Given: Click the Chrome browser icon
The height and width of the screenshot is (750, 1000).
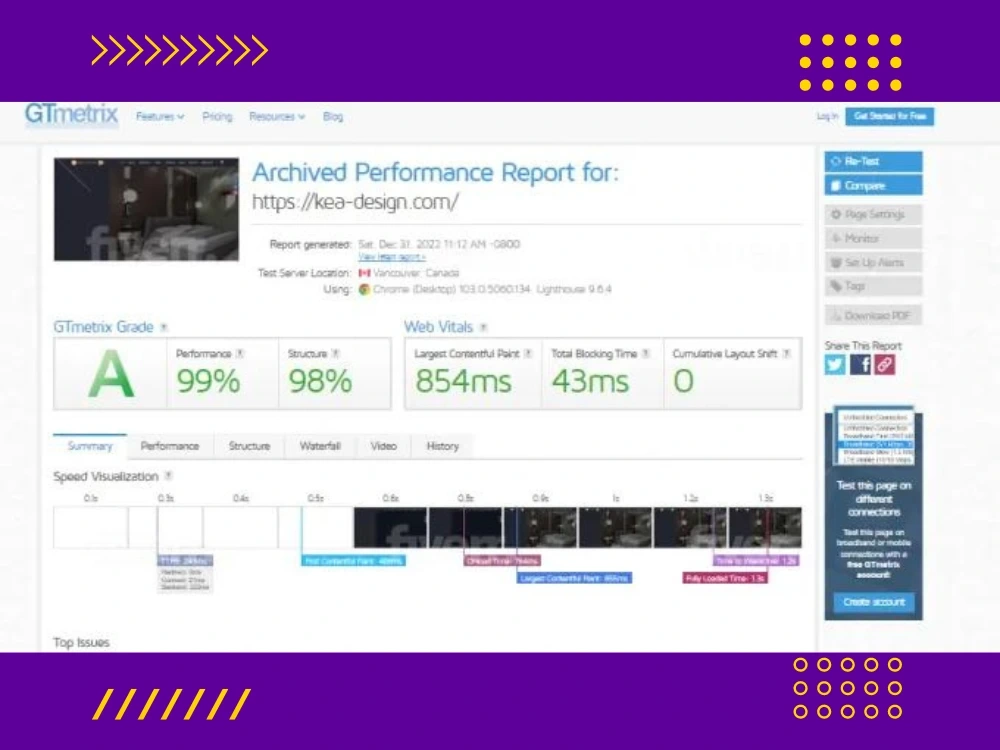Looking at the screenshot, I should (364, 289).
